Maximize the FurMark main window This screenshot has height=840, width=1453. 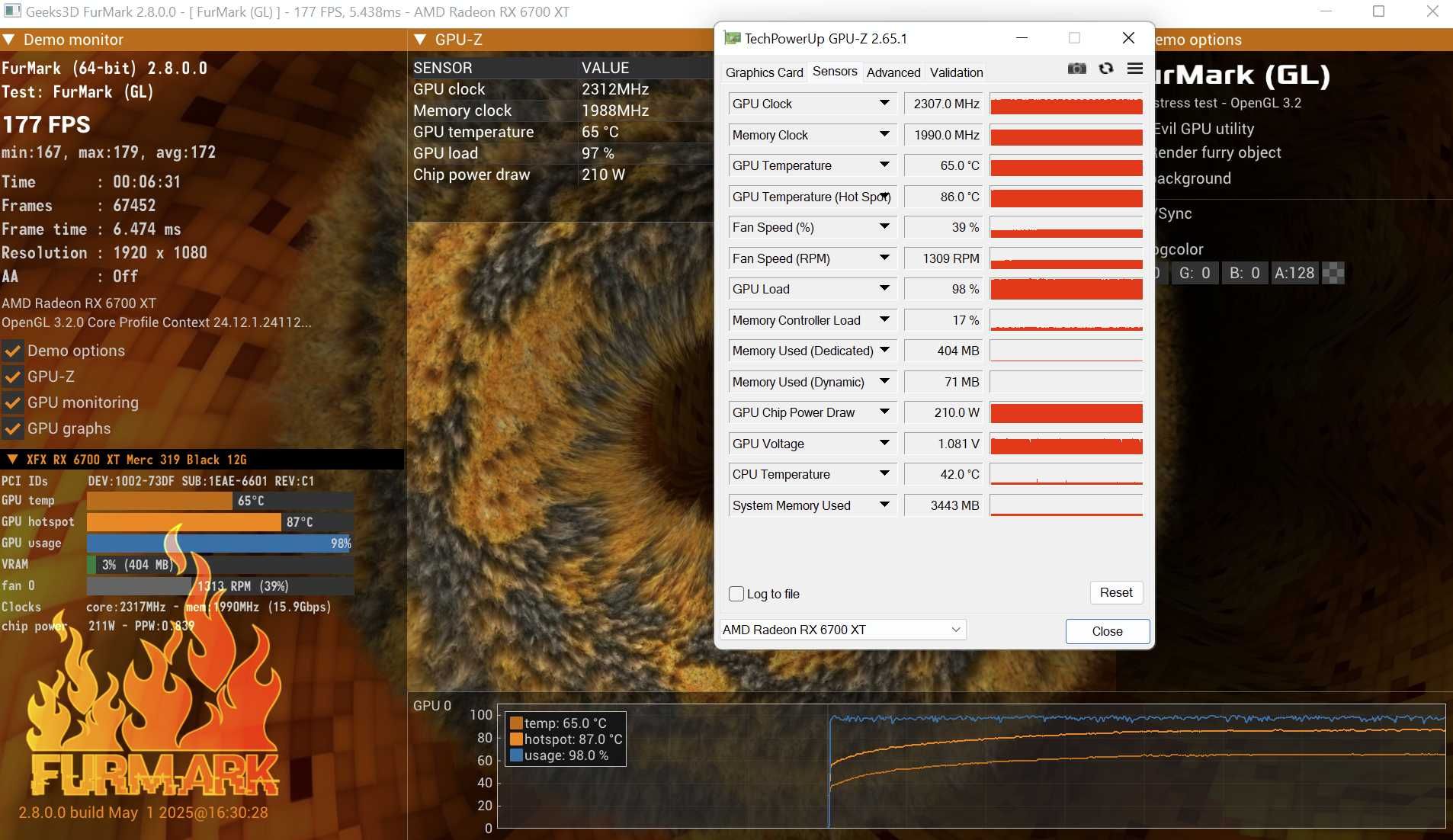(1378, 11)
